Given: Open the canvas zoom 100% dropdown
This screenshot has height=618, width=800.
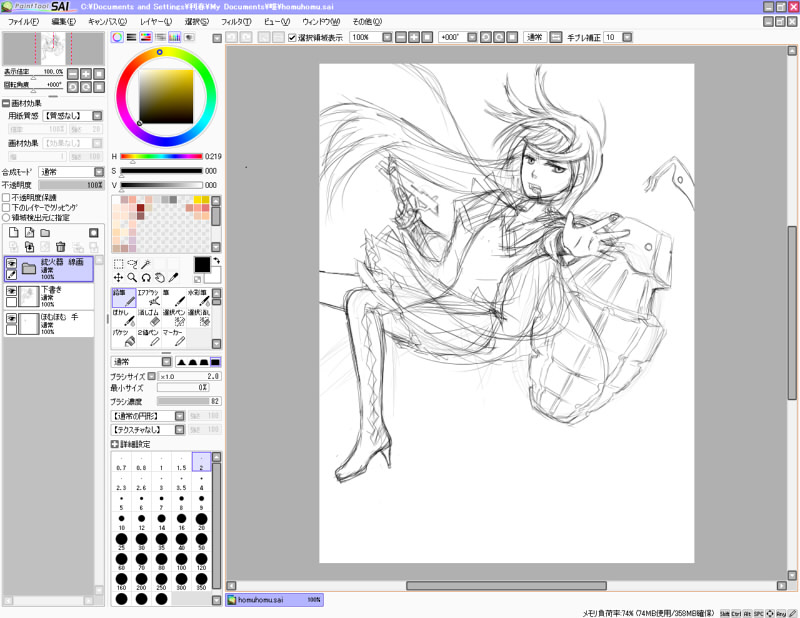Looking at the screenshot, I should [387, 37].
